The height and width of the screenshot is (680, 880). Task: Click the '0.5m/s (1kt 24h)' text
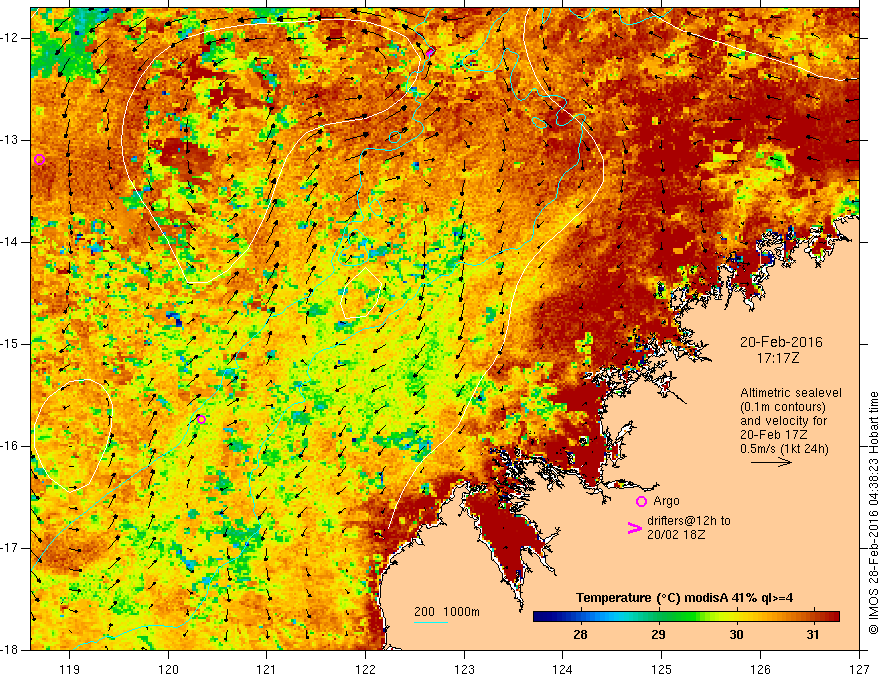pyautogui.click(x=784, y=448)
